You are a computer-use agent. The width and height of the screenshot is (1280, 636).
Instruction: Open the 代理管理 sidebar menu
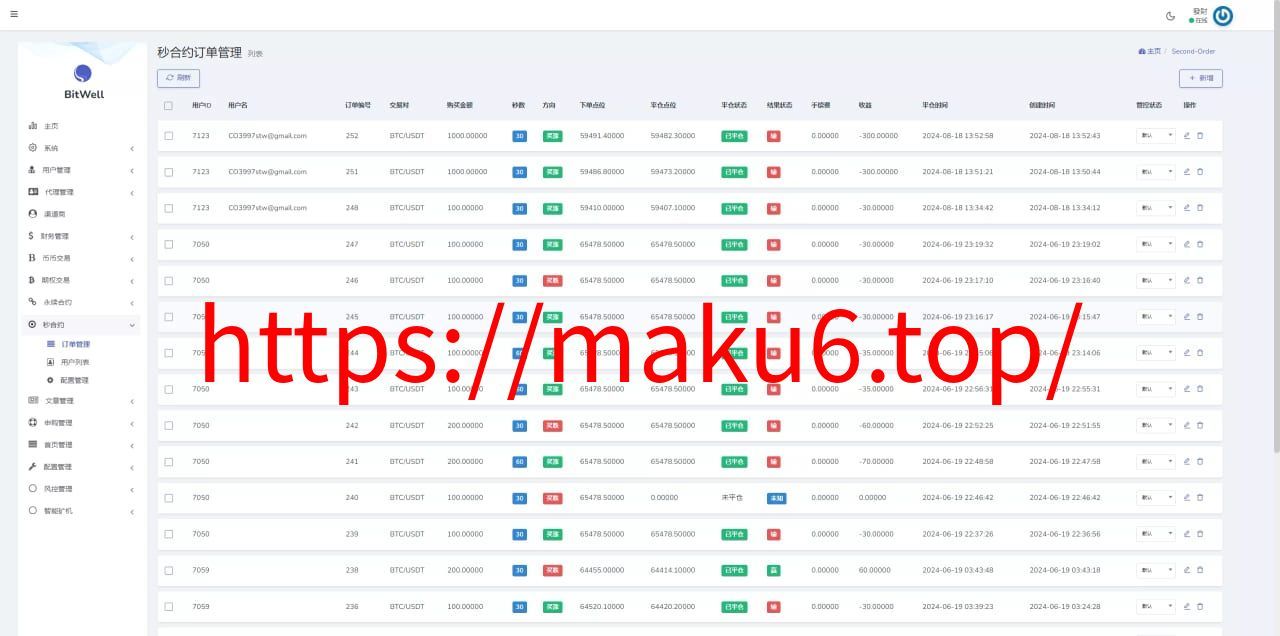[80, 192]
